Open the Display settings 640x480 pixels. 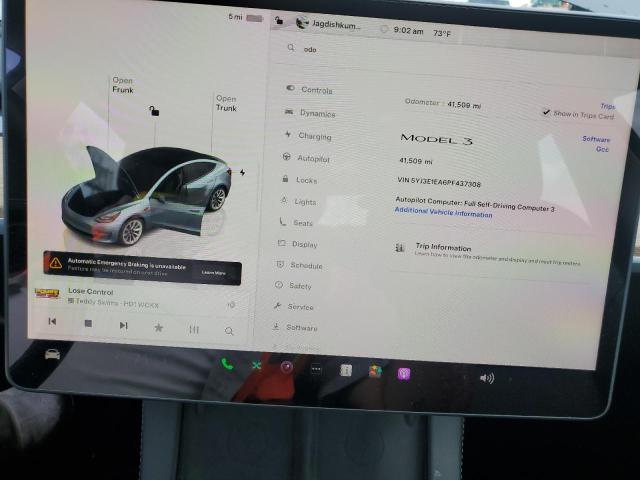298,244
